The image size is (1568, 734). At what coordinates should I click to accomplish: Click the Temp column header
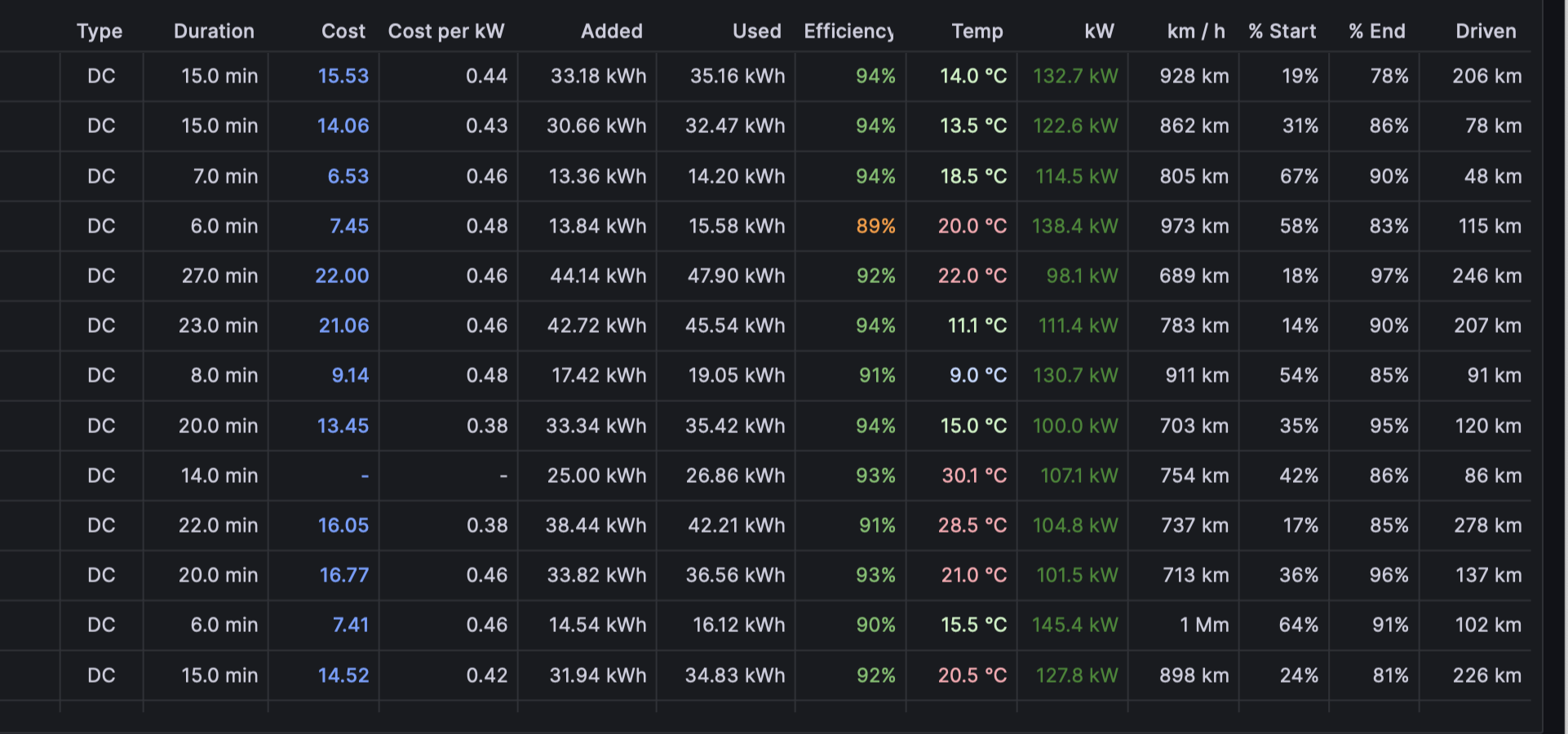tap(977, 31)
